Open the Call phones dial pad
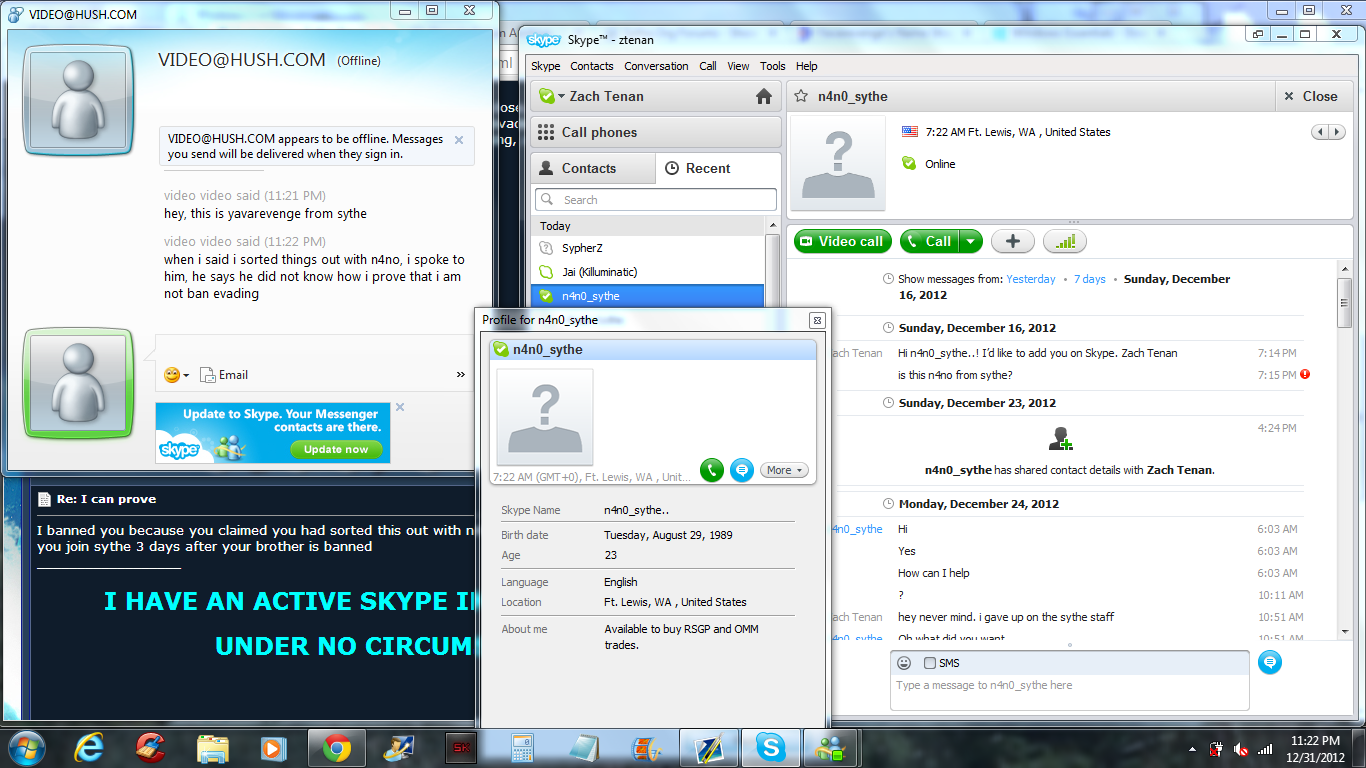Image resolution: width=1366 pixels, height=768 pixels. point(656,132)
